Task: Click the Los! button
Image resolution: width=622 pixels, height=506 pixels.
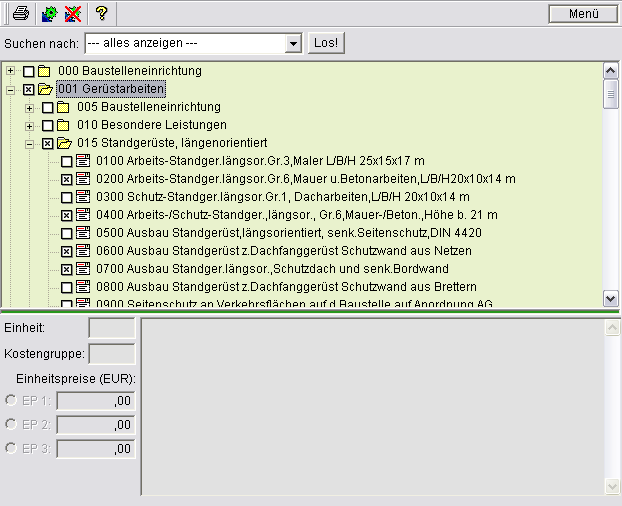Action: [326, 43]
